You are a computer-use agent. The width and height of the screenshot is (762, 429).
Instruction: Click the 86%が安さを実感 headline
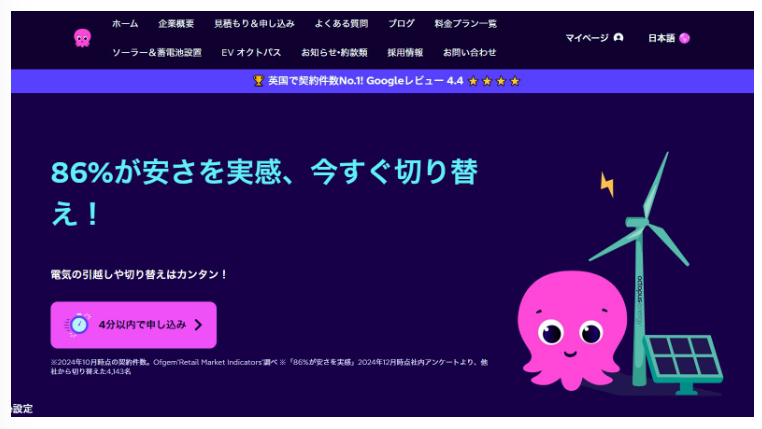(264, 193)
